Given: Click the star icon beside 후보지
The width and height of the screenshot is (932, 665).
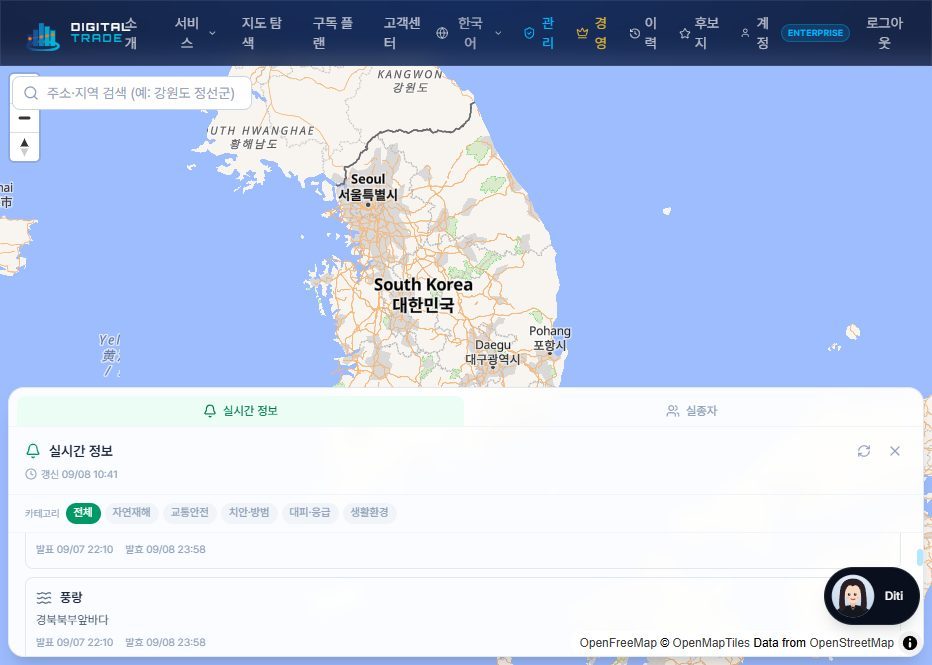Looking at the screenshot, I should 685,33.
